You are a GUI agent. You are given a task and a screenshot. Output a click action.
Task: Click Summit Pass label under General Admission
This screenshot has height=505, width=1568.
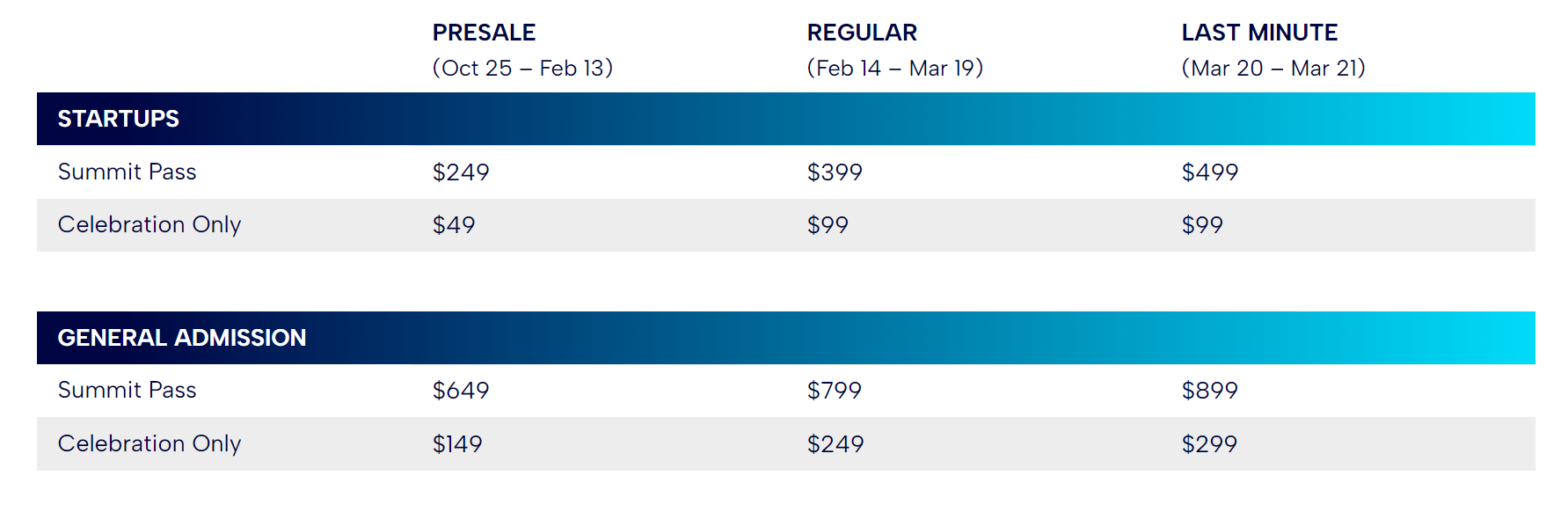(x=128, y=390)
